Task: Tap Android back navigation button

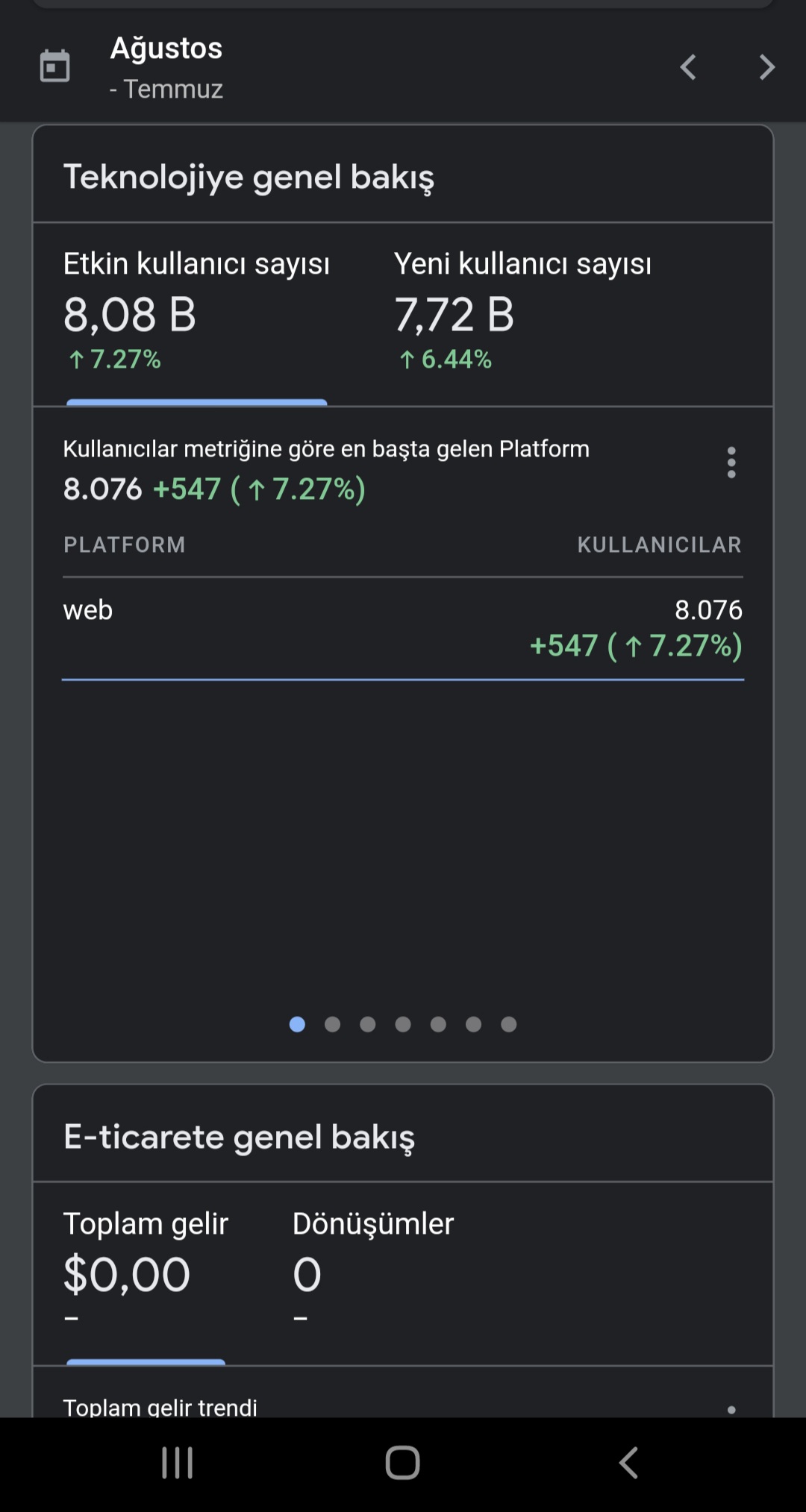Action: (628, 1463)
